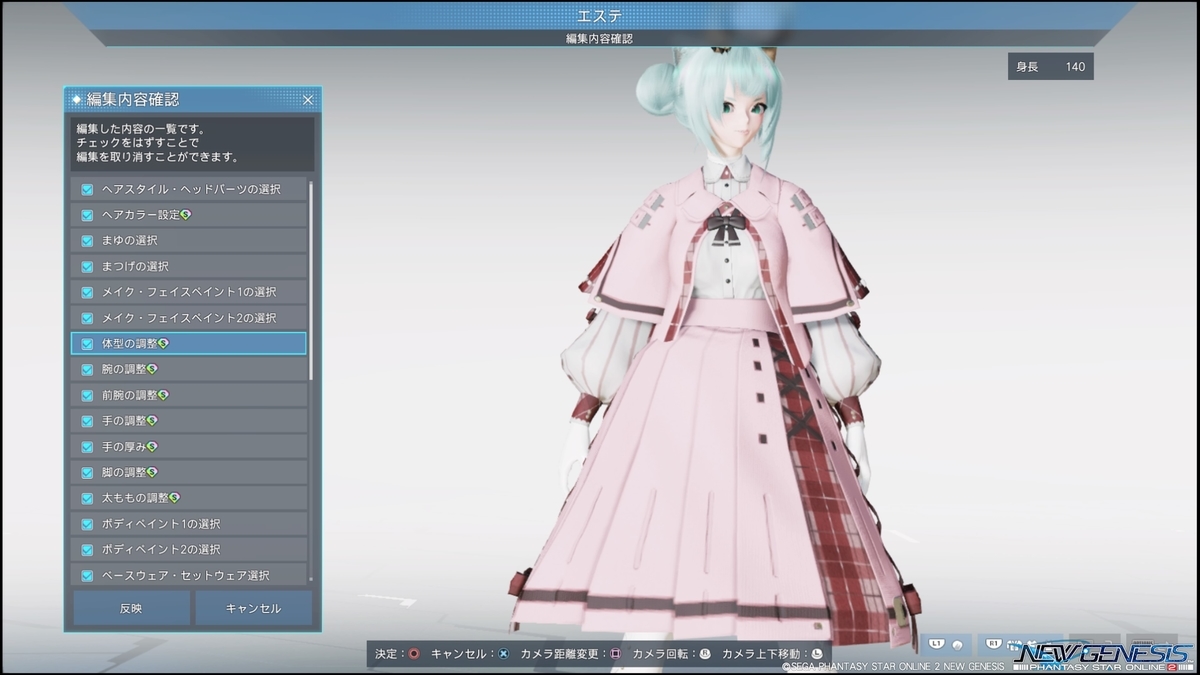This screenshot has width=1200, height=675.
Task: Click the SG coin icon beside 脚の調整
Action: [x=153, y=472]
